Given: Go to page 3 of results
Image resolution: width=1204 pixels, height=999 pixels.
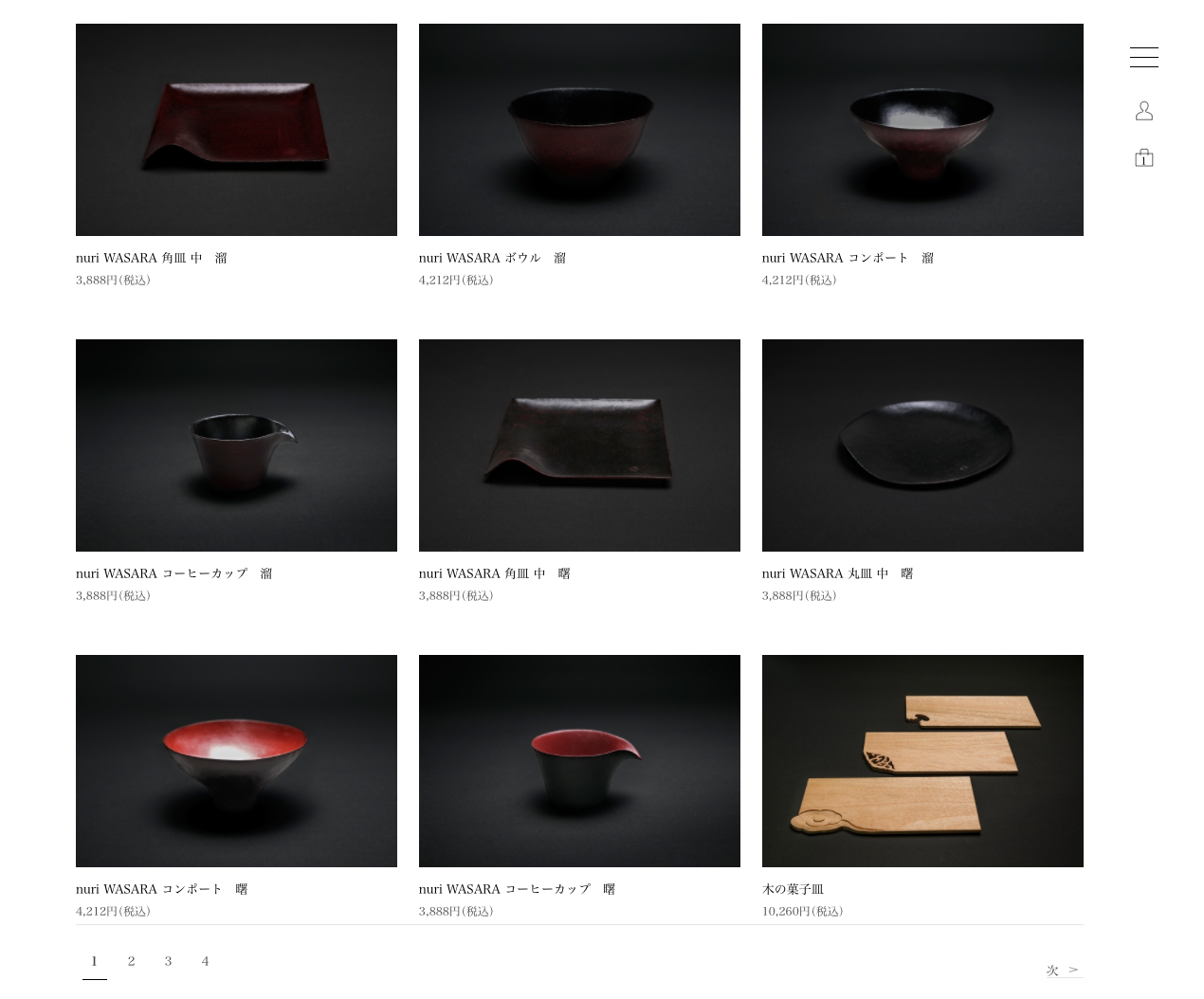Looking at the screenshot, I should point(168,961).
